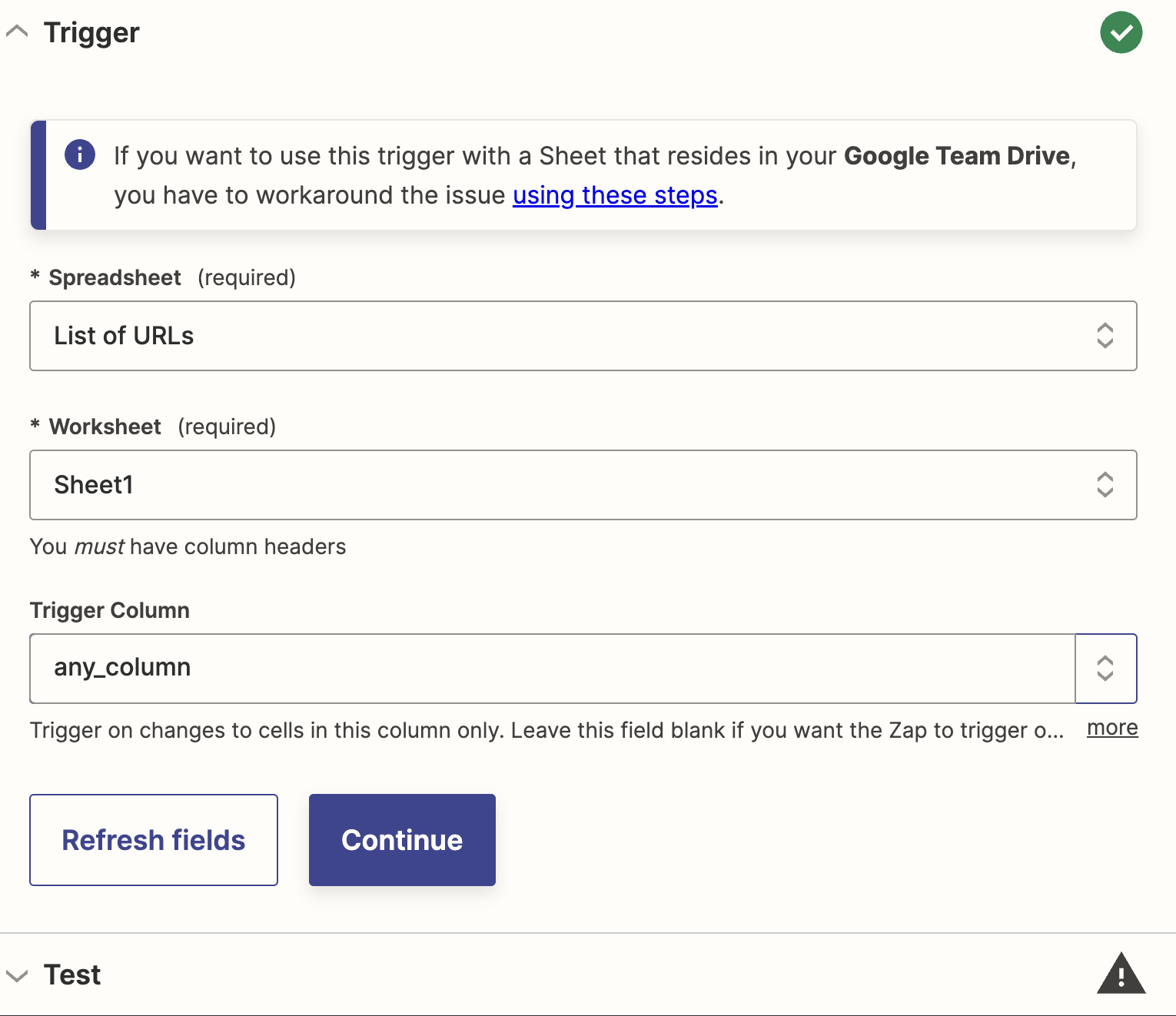Click the green checkmark on the Trigger section

click(1121, 32)
